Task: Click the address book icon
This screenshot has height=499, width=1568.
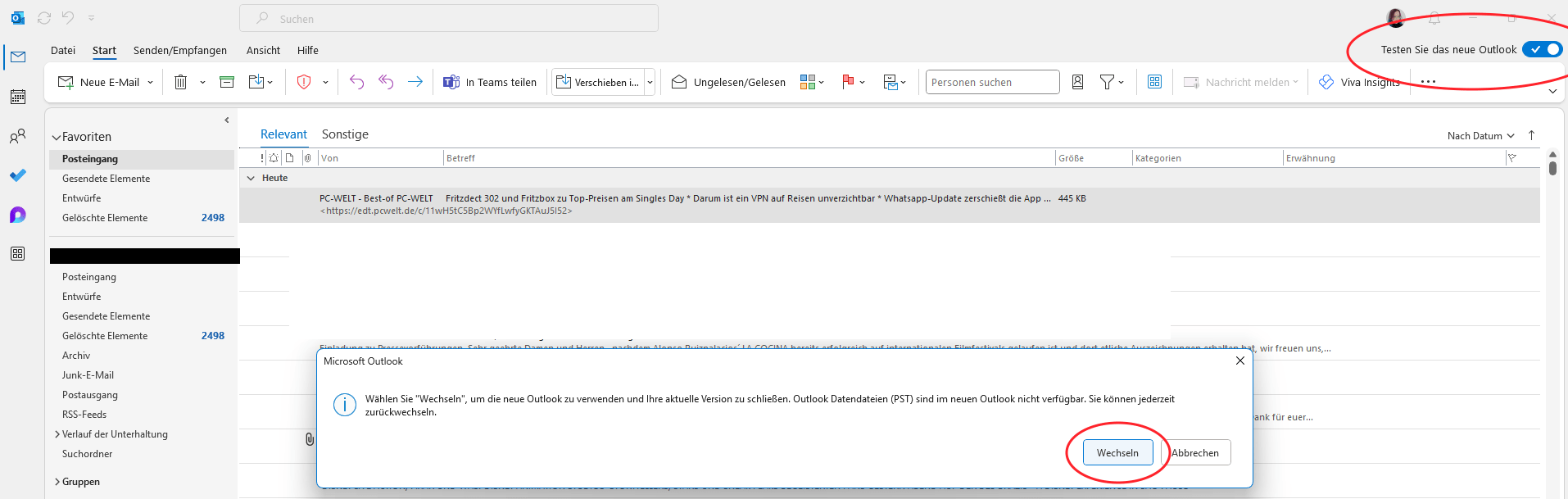Action: (x=1078, y=82)
